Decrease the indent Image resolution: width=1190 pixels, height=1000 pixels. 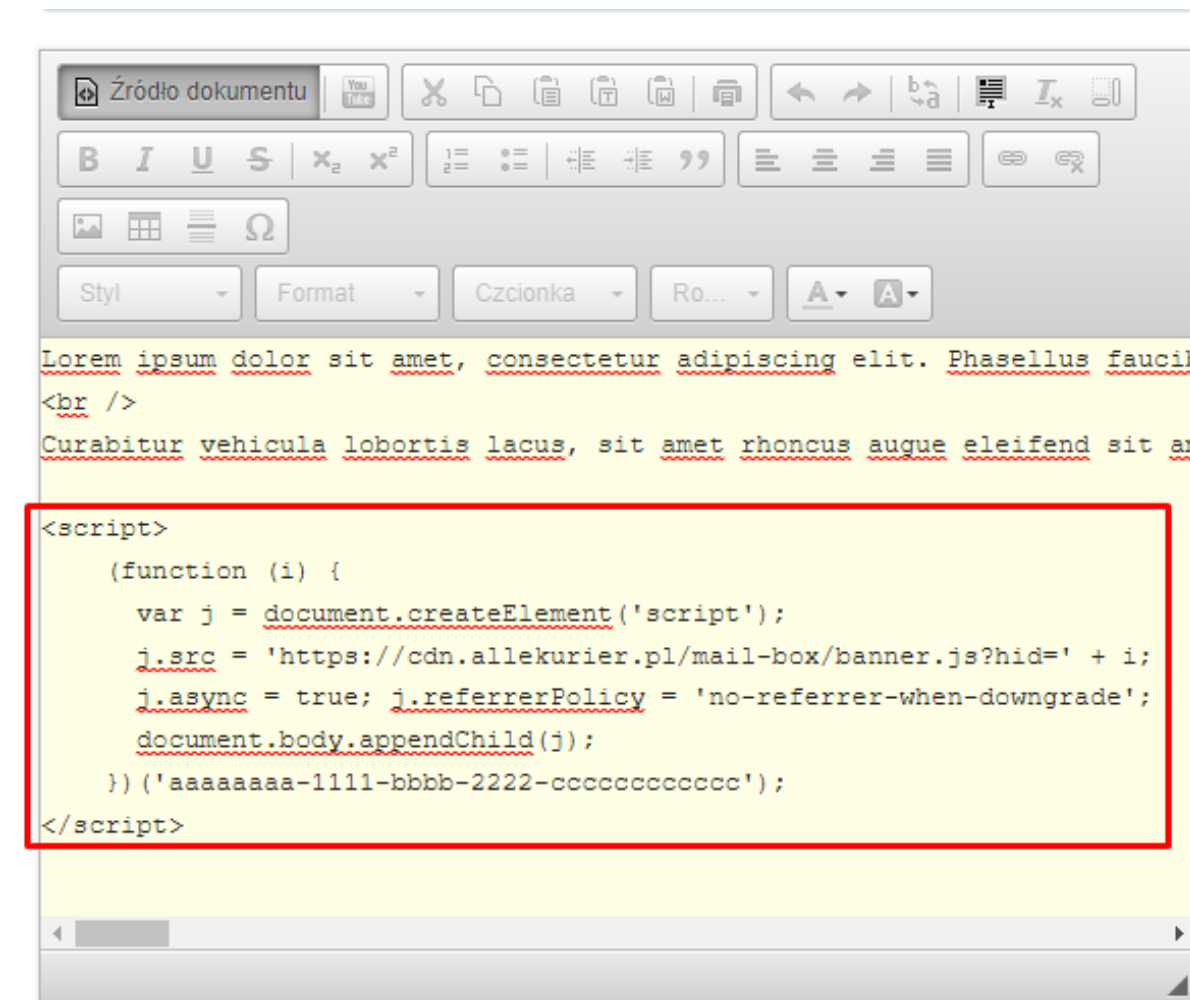click(581, 159)
